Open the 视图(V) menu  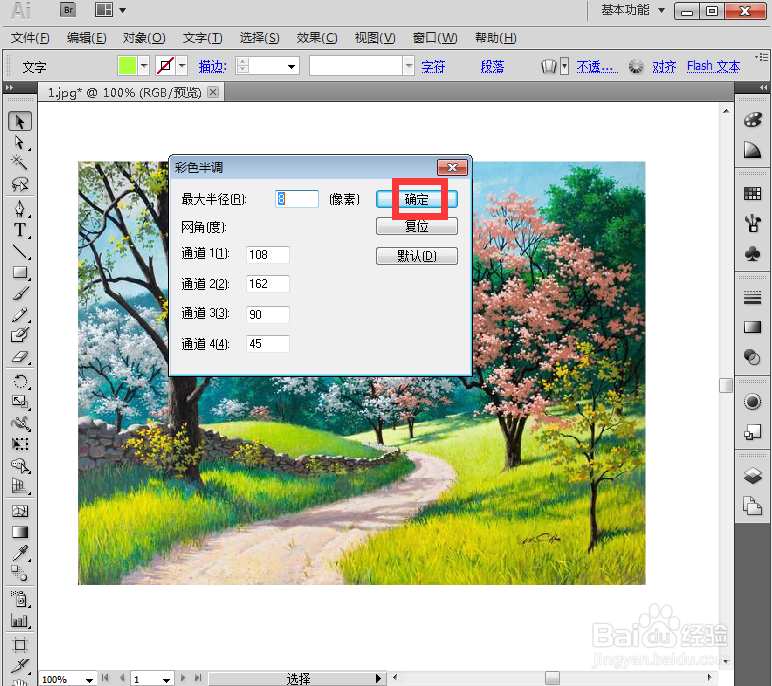click(x=375, y=38)
